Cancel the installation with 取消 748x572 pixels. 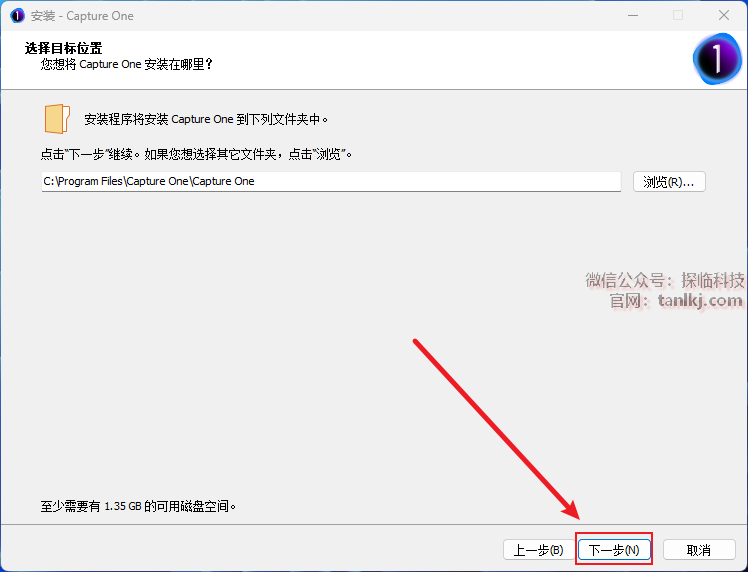click(699, 550)
